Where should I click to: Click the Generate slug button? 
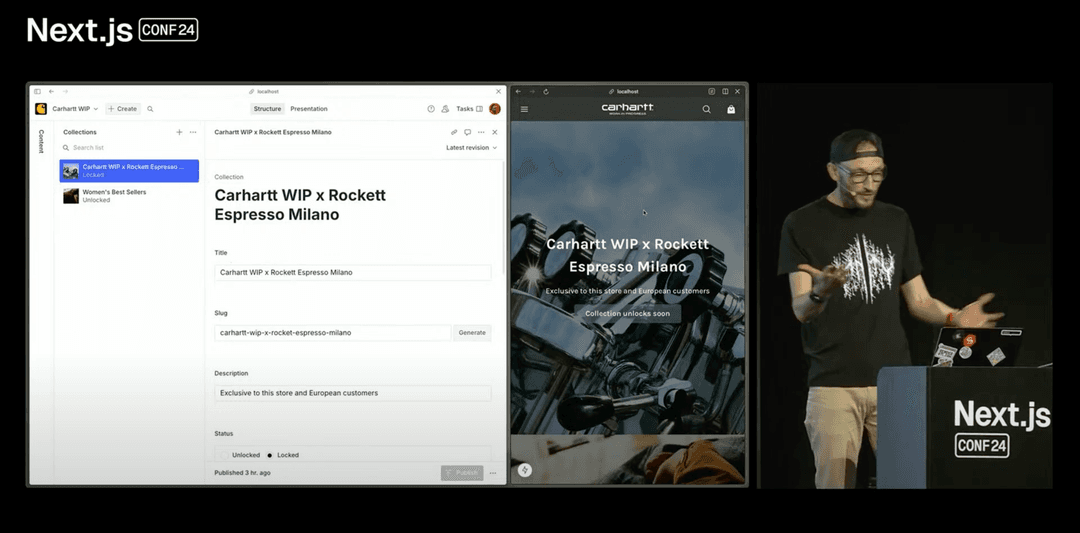click(472, 333)
